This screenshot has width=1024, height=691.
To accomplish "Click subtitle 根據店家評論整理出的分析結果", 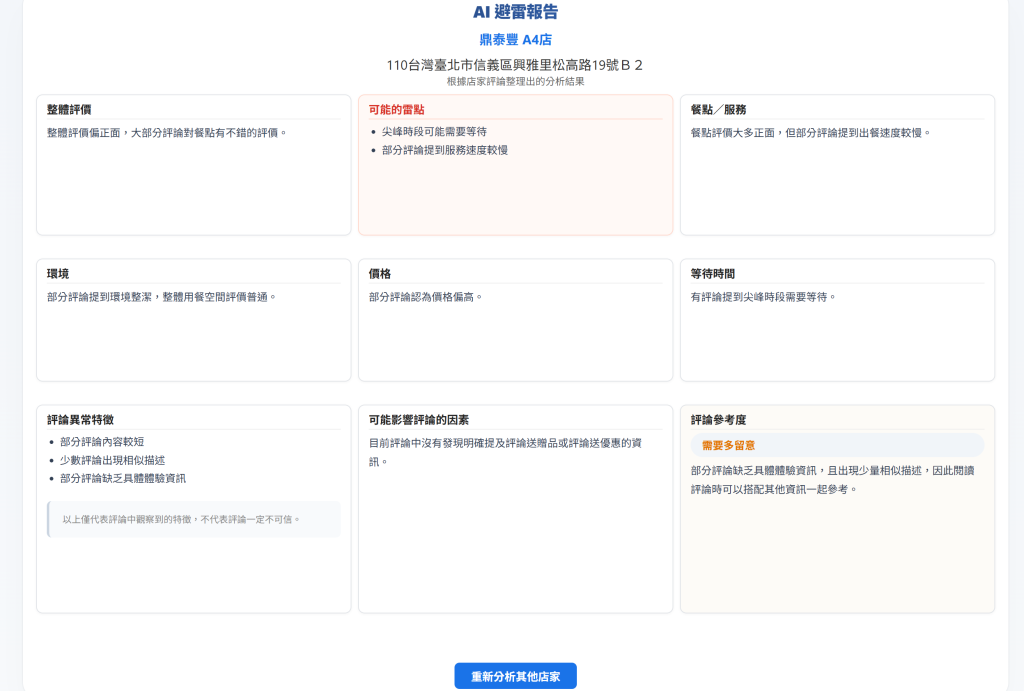I will (x=515, y=82).
